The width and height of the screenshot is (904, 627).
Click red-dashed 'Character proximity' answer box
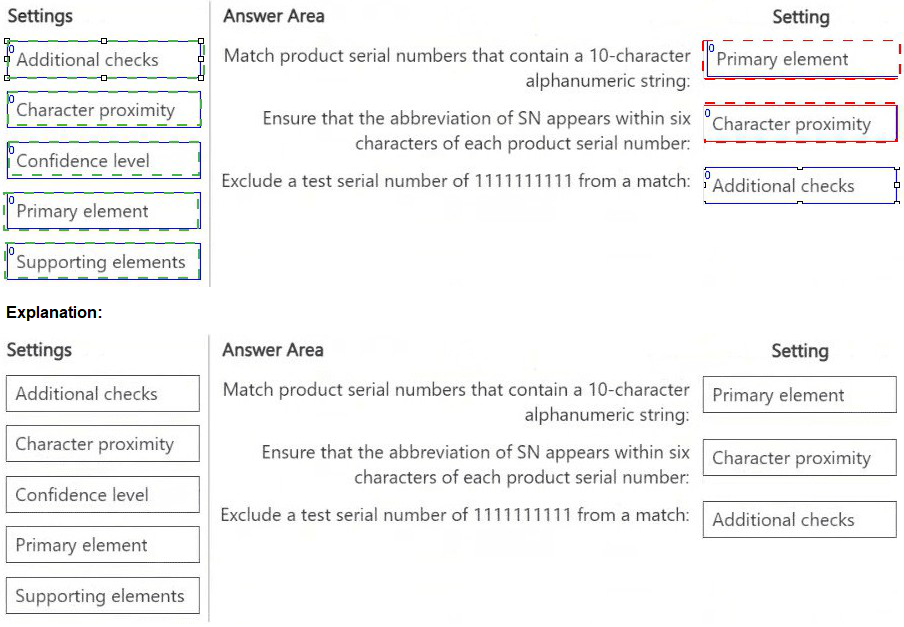[801, 124]
